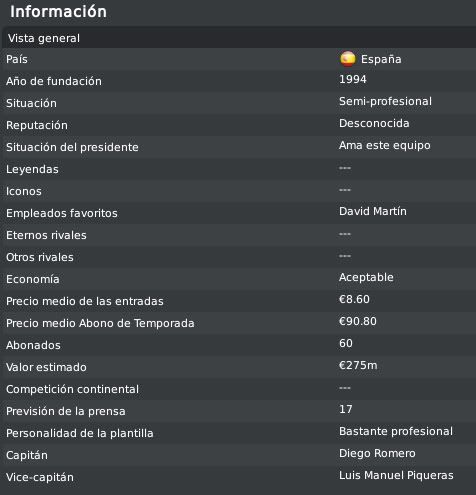Click the Bastante profesional personality value

[x=396, y=431]
